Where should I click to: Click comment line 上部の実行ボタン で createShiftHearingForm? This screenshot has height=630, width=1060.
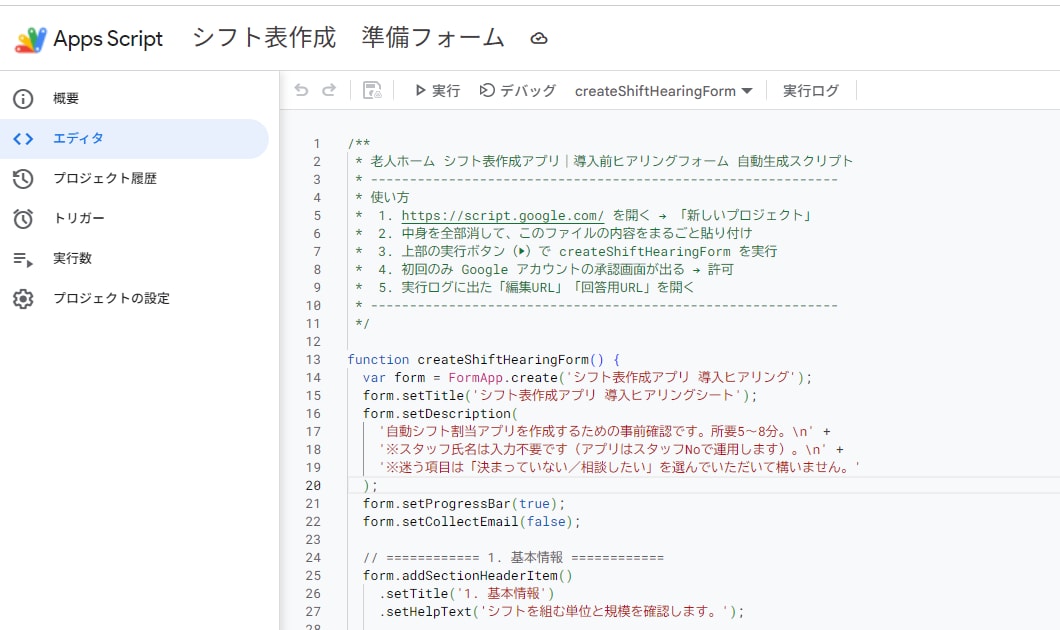(567, 251)
